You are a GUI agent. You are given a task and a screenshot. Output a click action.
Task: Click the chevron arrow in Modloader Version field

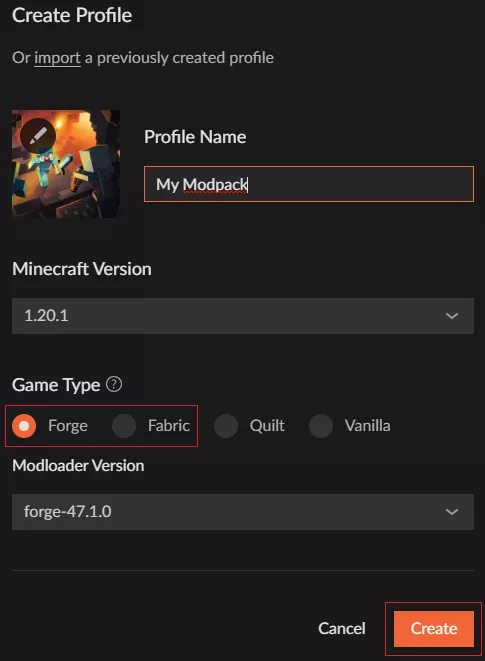point(452,512)
